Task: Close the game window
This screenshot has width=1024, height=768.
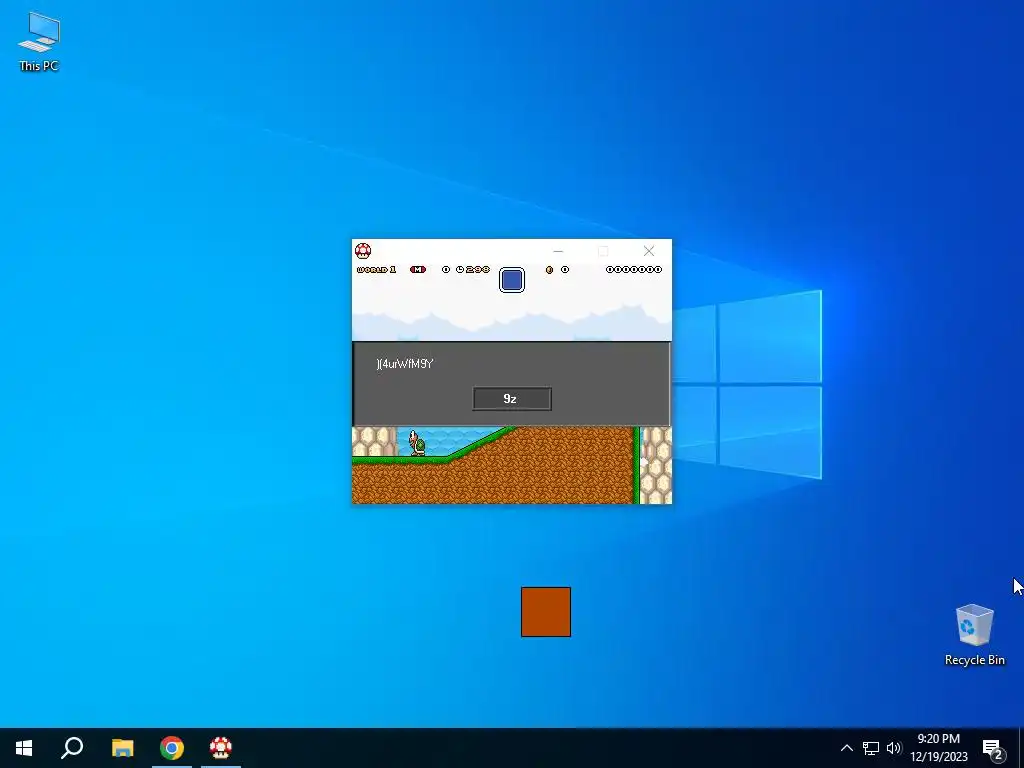Action: pyautogui.click(x=648, y=251)
